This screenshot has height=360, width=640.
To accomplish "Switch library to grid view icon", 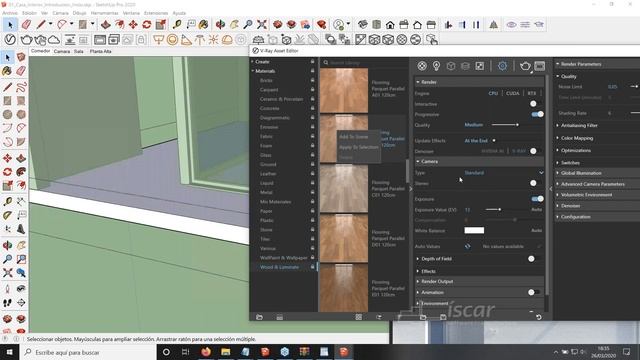I will [x=358, y=317].
